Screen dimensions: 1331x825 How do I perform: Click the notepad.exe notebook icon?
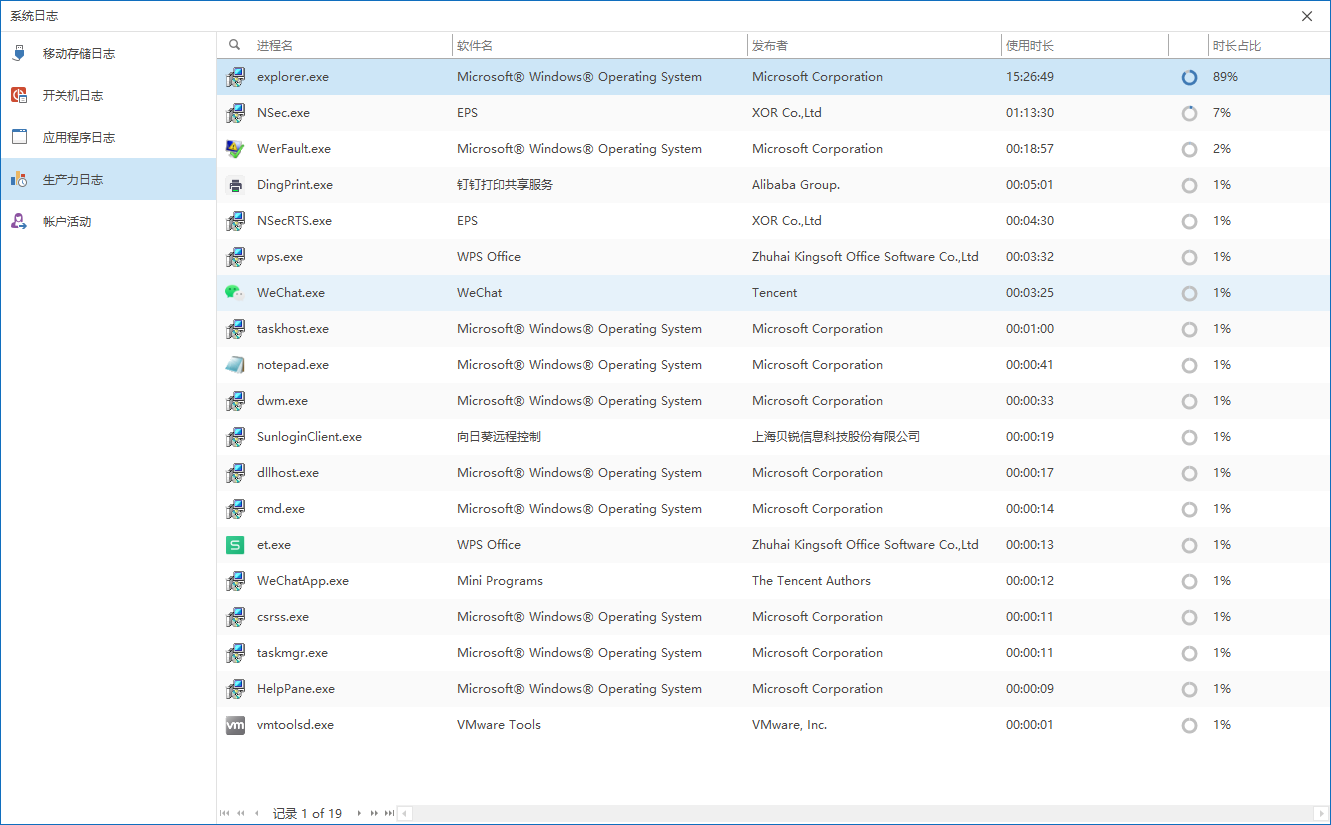point(235,365)
